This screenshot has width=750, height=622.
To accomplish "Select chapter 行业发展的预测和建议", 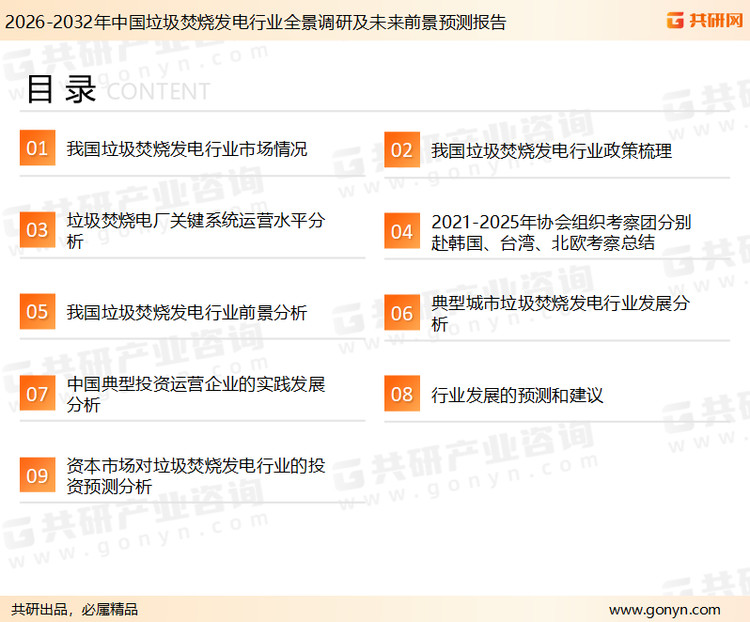I will tap(517, 395).
